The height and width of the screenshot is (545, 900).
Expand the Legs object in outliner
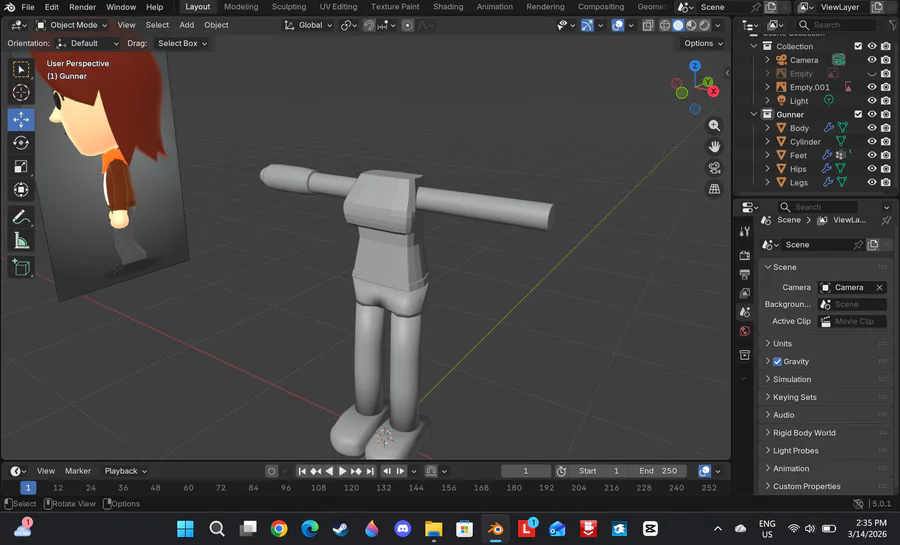[768, 182]
